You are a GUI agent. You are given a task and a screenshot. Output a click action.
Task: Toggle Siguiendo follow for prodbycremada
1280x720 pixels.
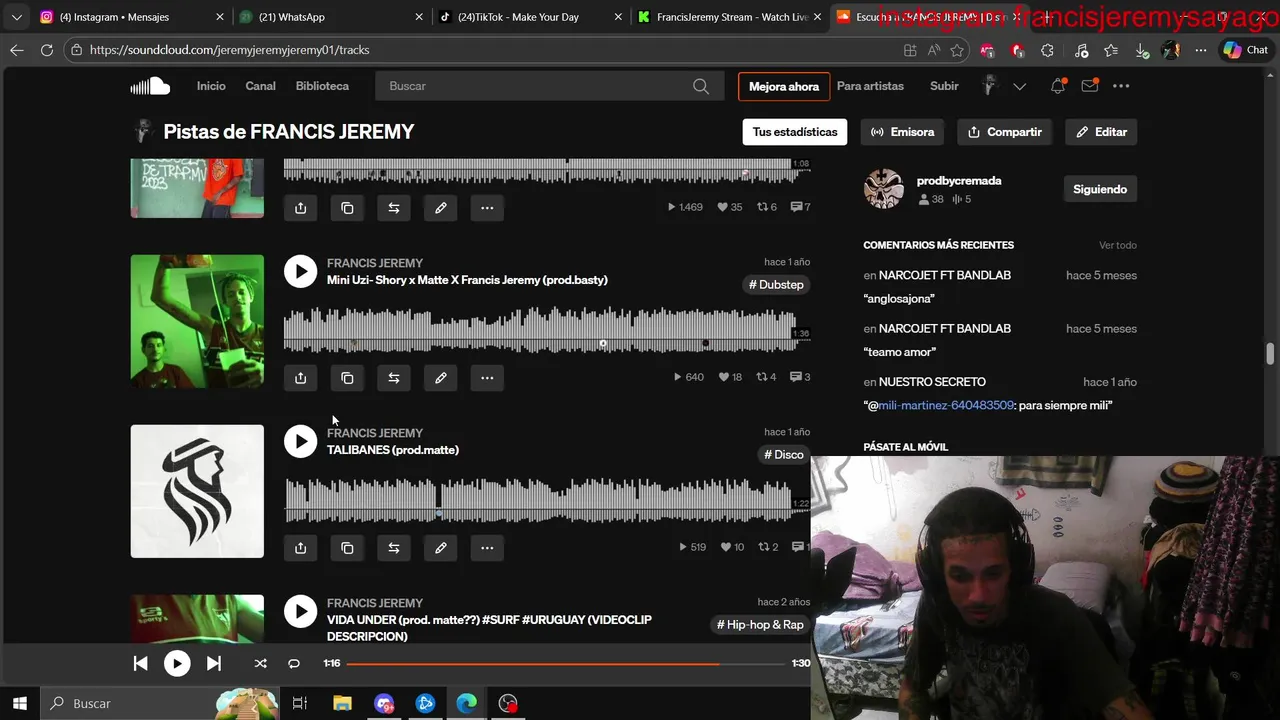(1100, 189)
